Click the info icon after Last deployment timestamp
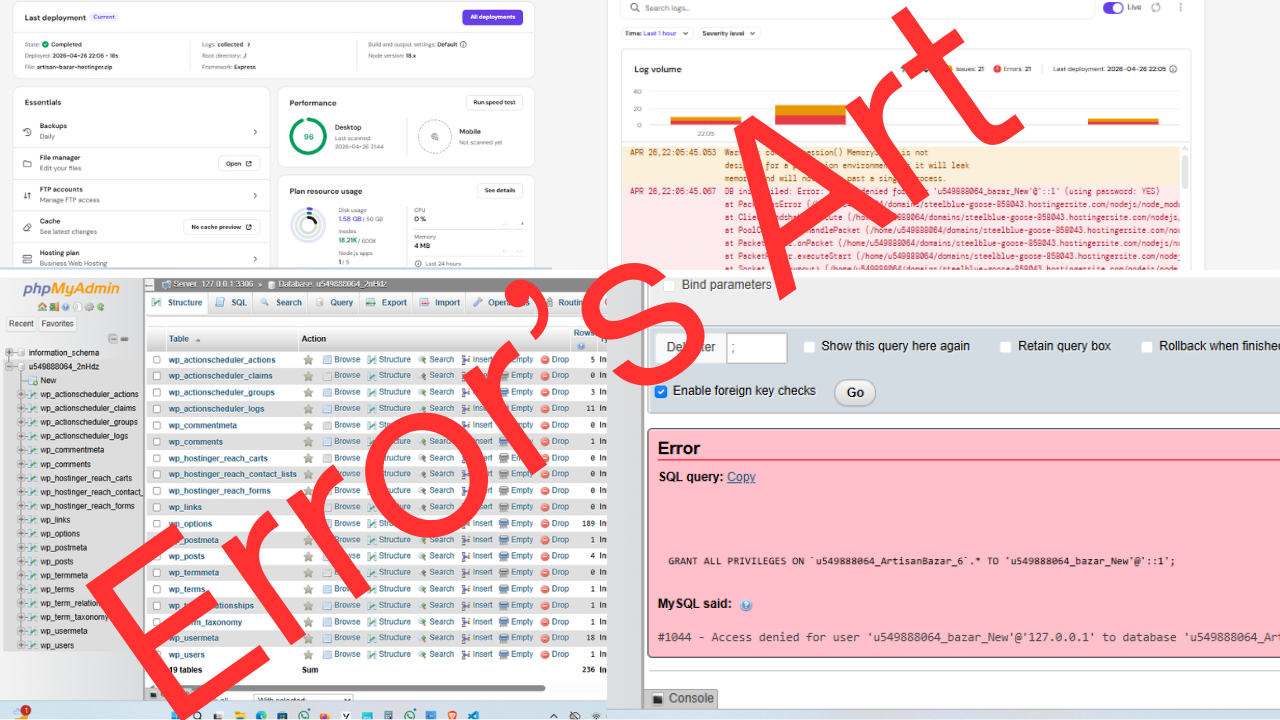 pyautogui.click(x=1173, y=69)
